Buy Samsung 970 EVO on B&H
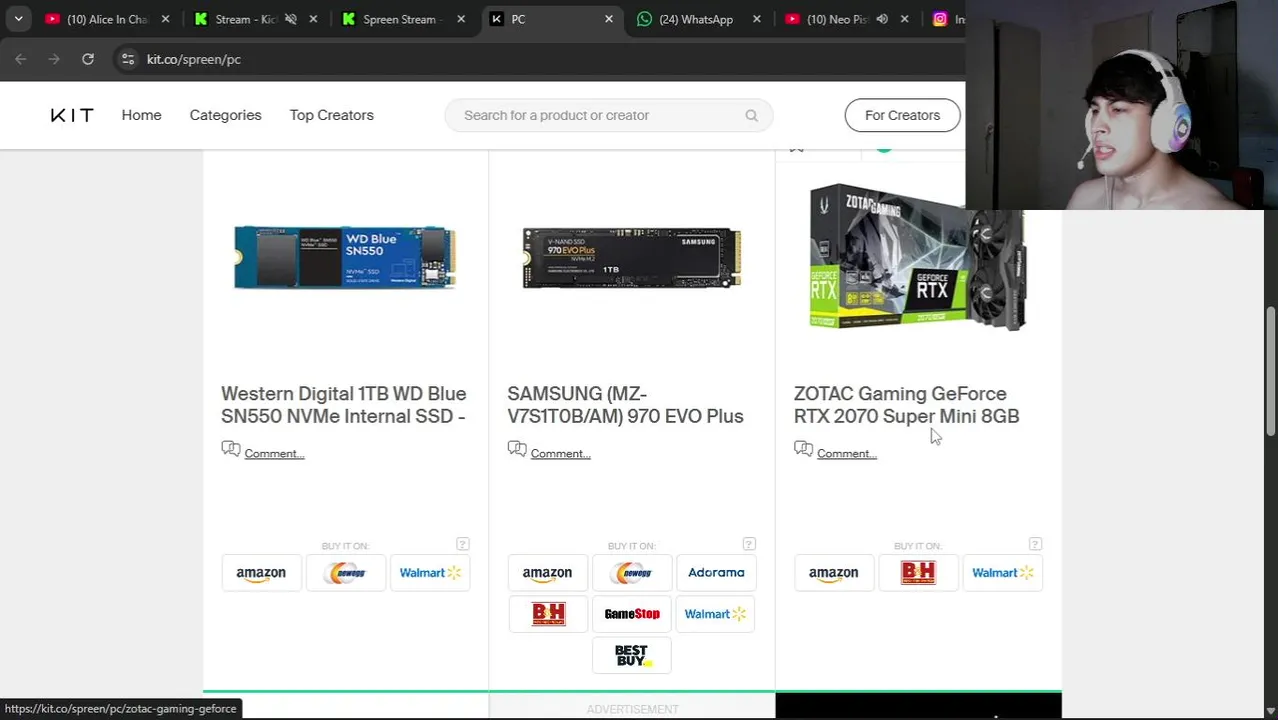 click(x=547, y=614)
